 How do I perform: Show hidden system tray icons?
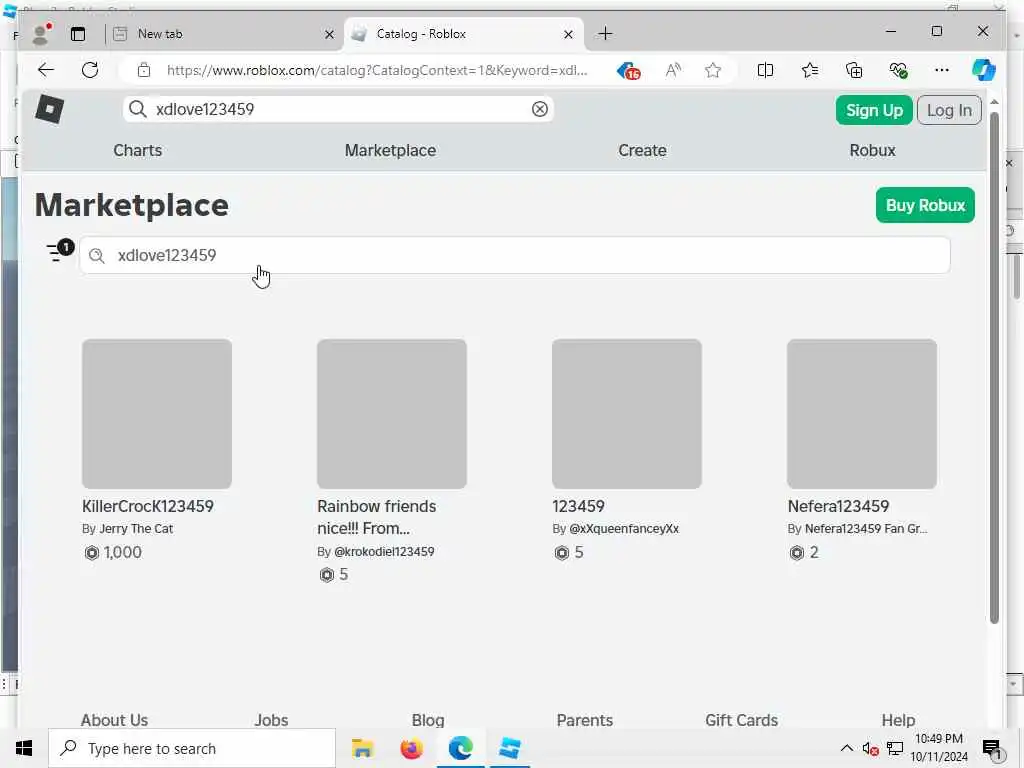(846, 748)
